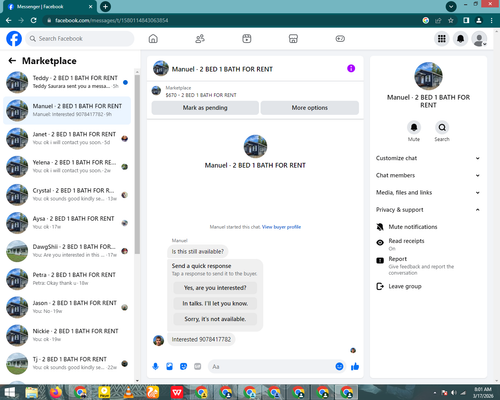Click the chat header title Manuel - 2 BED 1 BATH FOR RENT
Screen dimensions: 500x400
tap(222, 69)
